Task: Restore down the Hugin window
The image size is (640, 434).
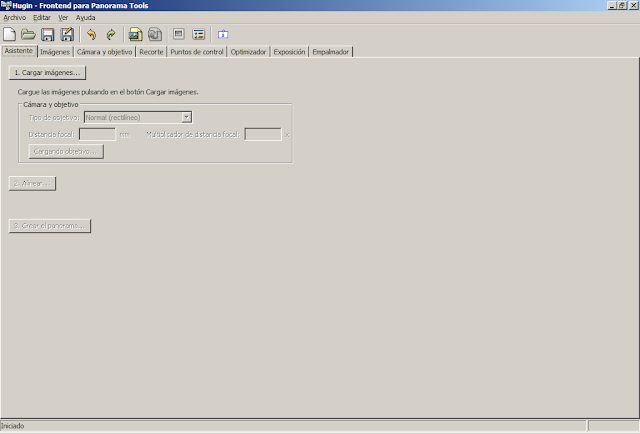Action: [622, 5]
